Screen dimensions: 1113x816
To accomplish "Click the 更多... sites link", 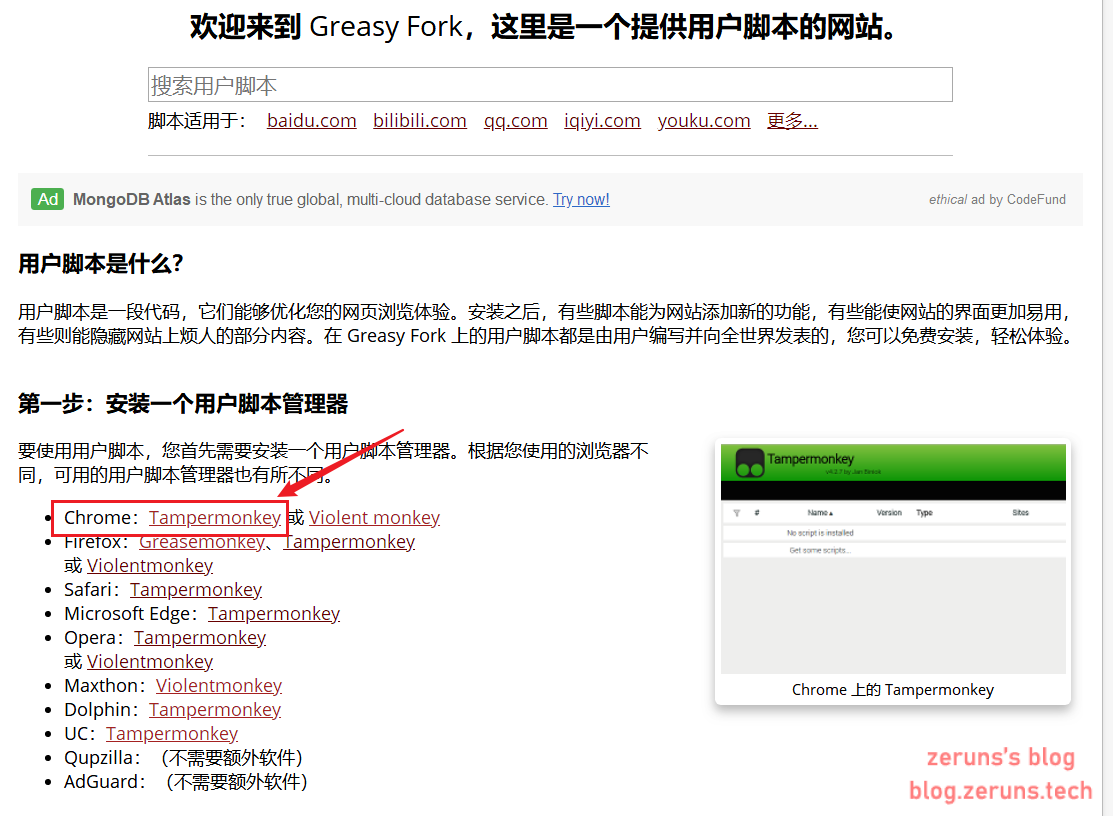I will click(792, 121).
